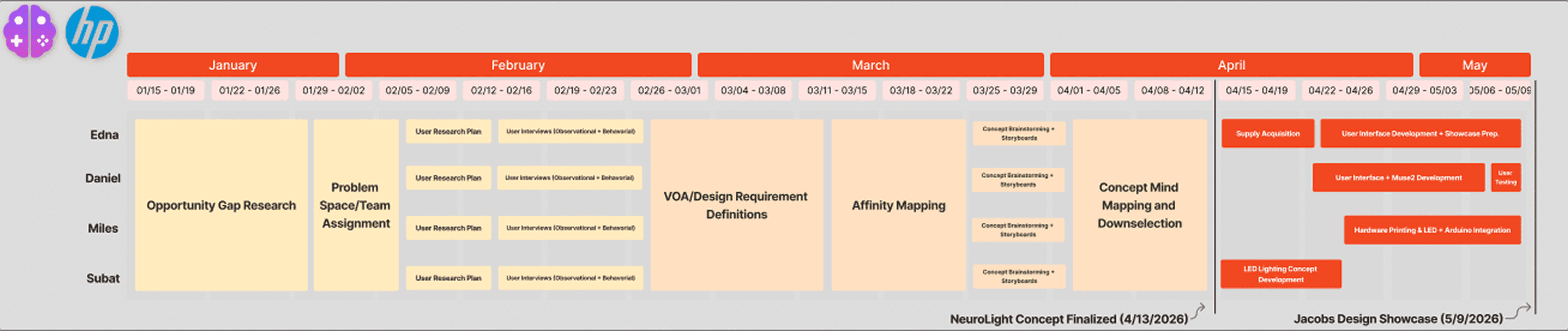Open Miles's User Research Plan card
Screen dimensions: 1568x331
click(448, 228)
